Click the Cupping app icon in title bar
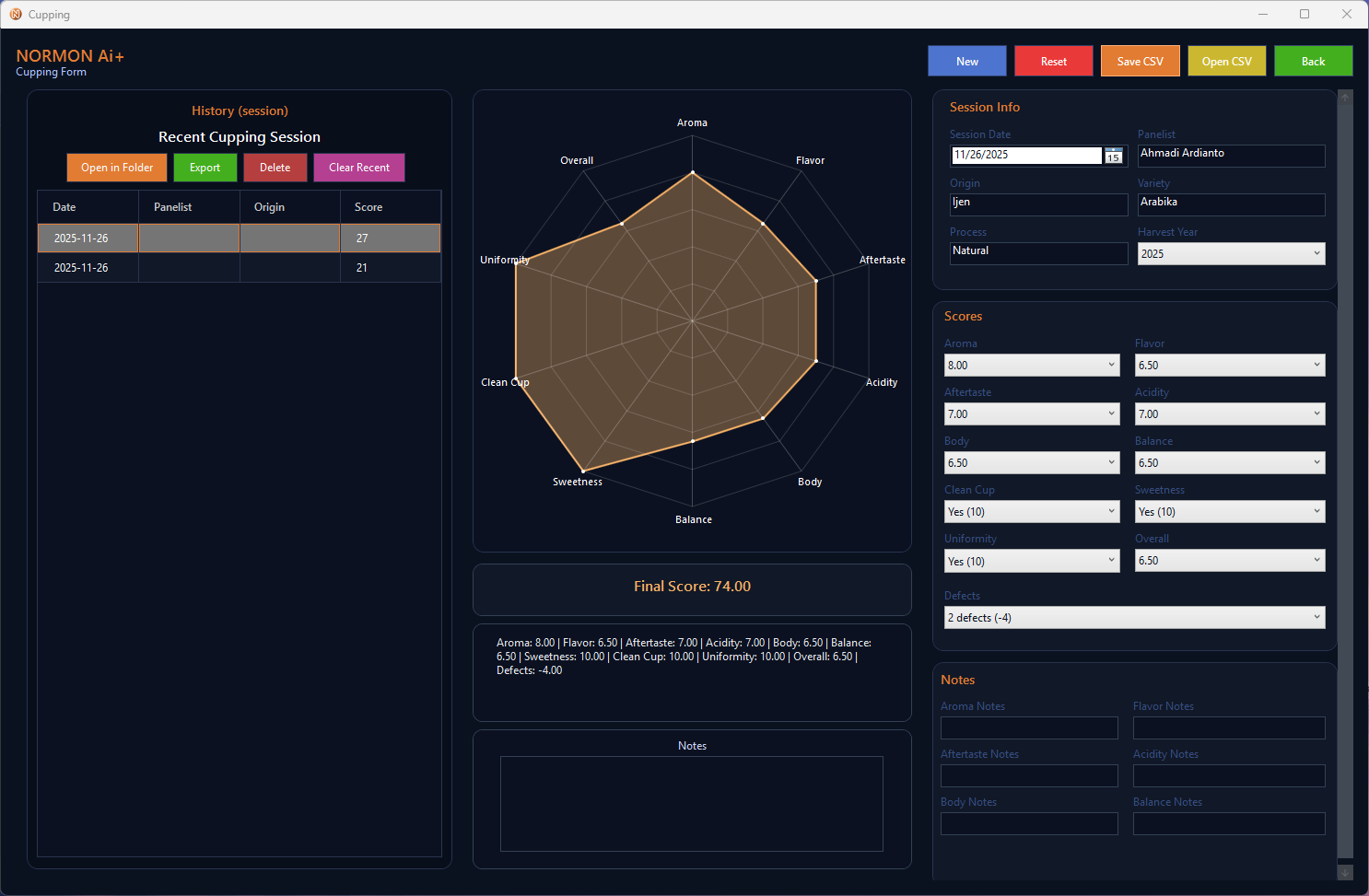 [16, 14]
